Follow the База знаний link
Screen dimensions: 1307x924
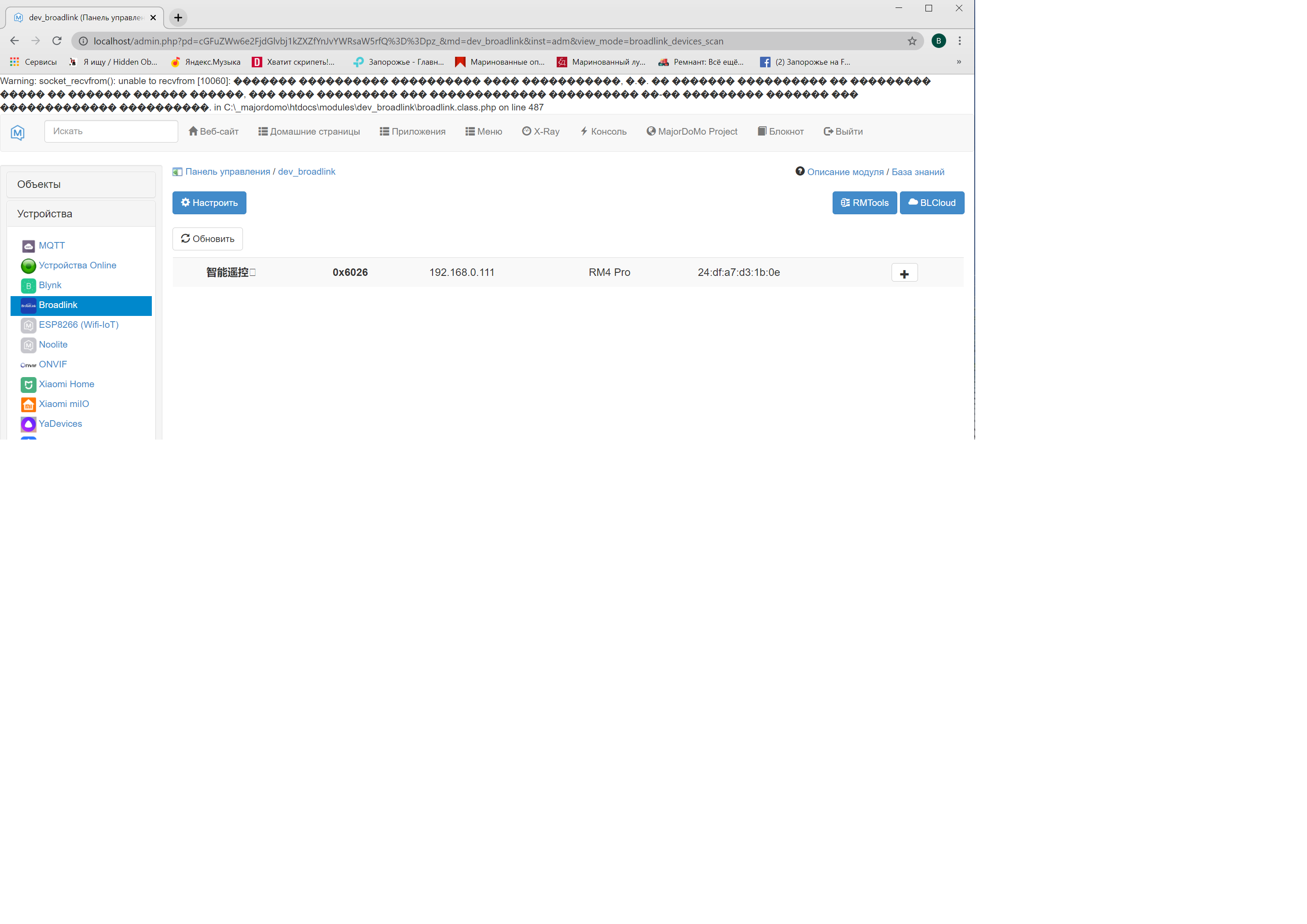coord(918,172)
